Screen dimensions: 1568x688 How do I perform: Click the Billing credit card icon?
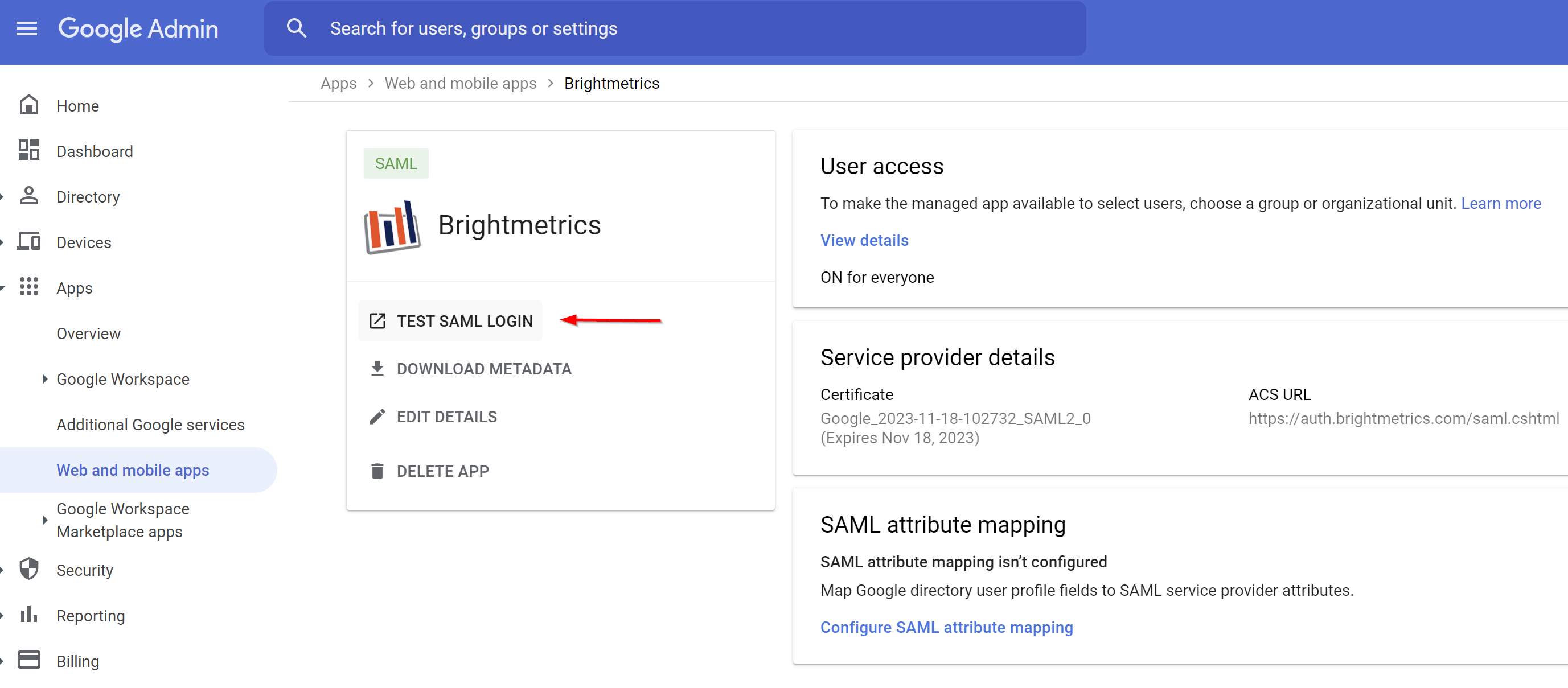(x=28, y=660)
